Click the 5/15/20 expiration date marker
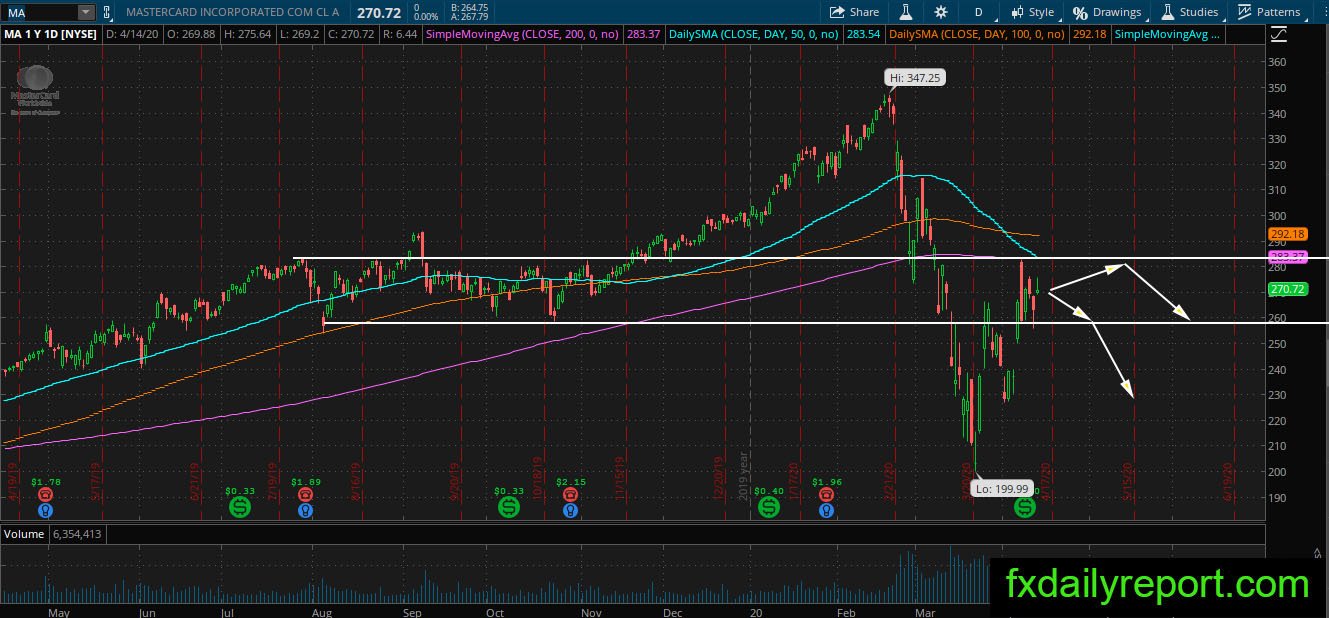The image size is (1329, 618). tap(1128, 481)
